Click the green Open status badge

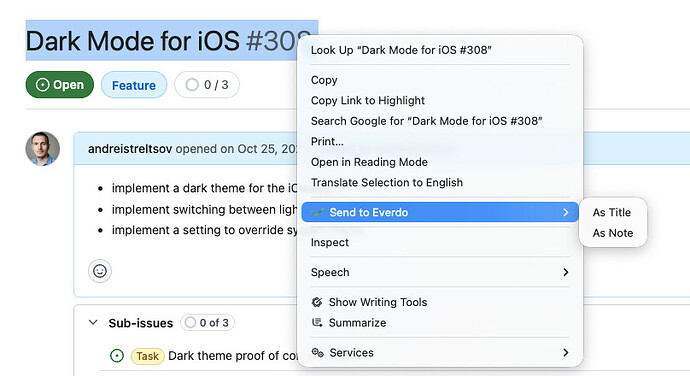(x=60, y=85)
